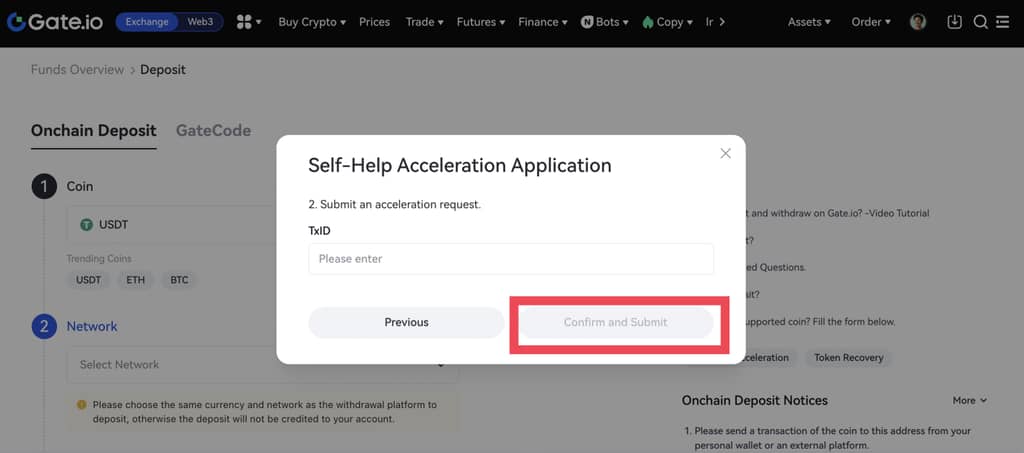This screenshot has height=453, width=1024.
Task: Select the Token Recovery button
Action: pos(848,357)
